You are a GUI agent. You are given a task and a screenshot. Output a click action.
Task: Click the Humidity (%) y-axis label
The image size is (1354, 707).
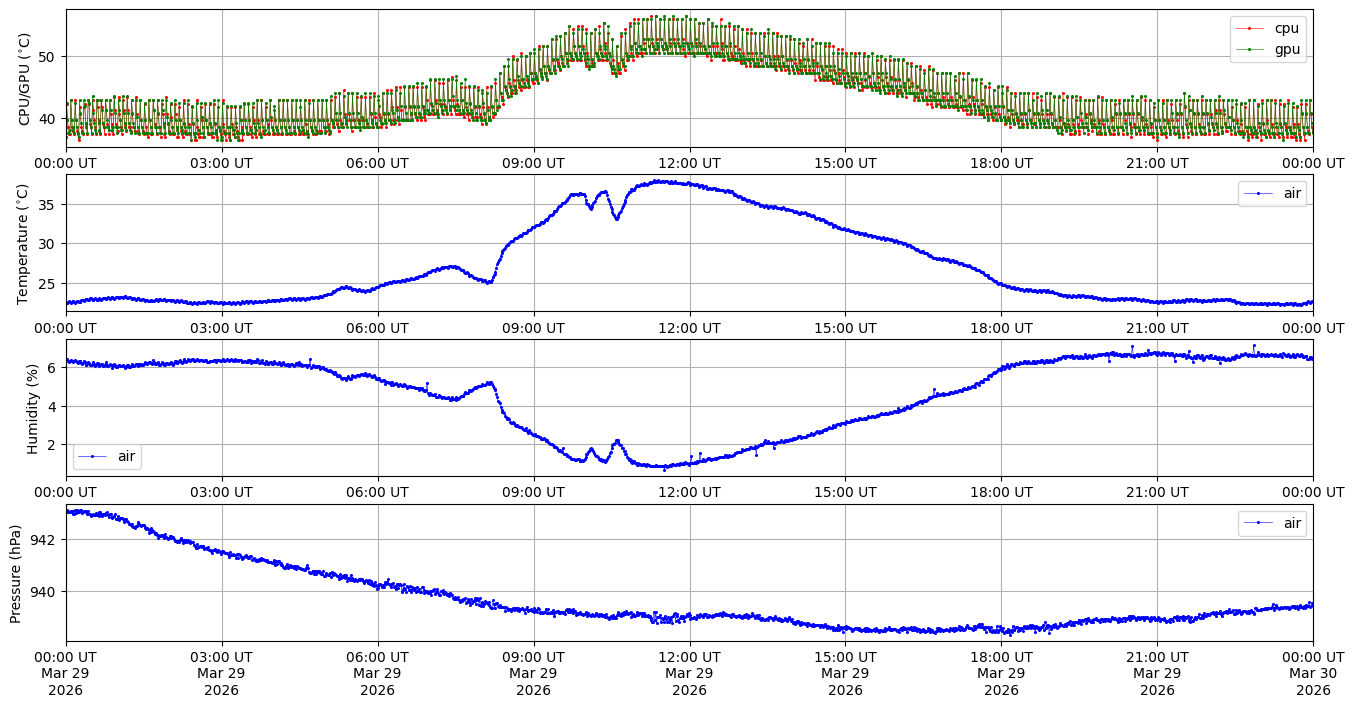point(32,408)
